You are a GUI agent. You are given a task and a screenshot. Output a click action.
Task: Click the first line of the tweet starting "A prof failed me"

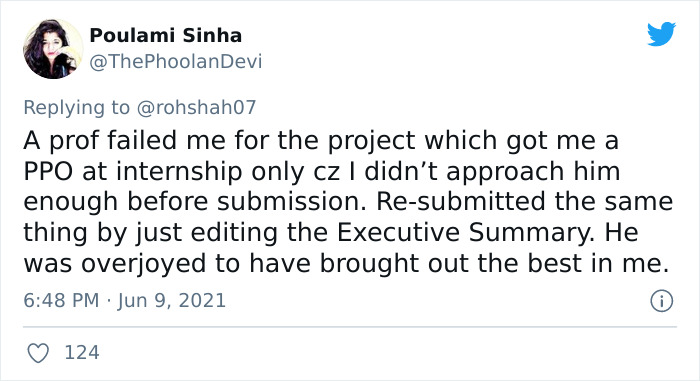point(321,141)
